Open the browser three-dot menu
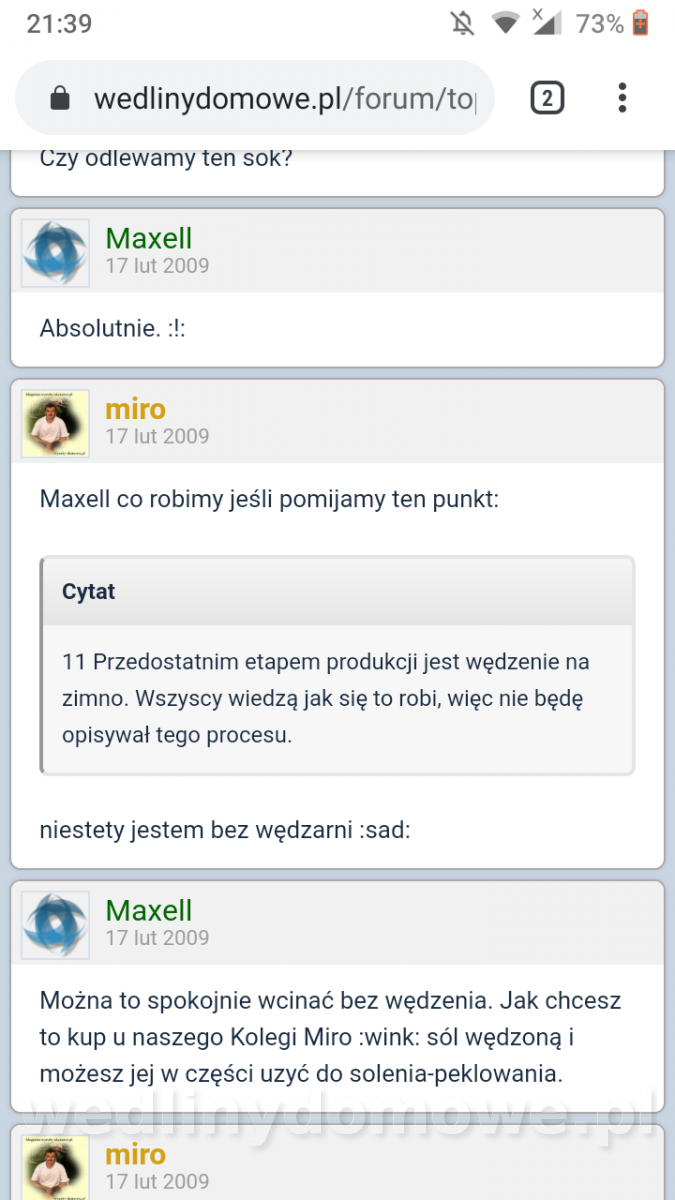This screenshot has height=1200, width=675. [x=622, y=97]
